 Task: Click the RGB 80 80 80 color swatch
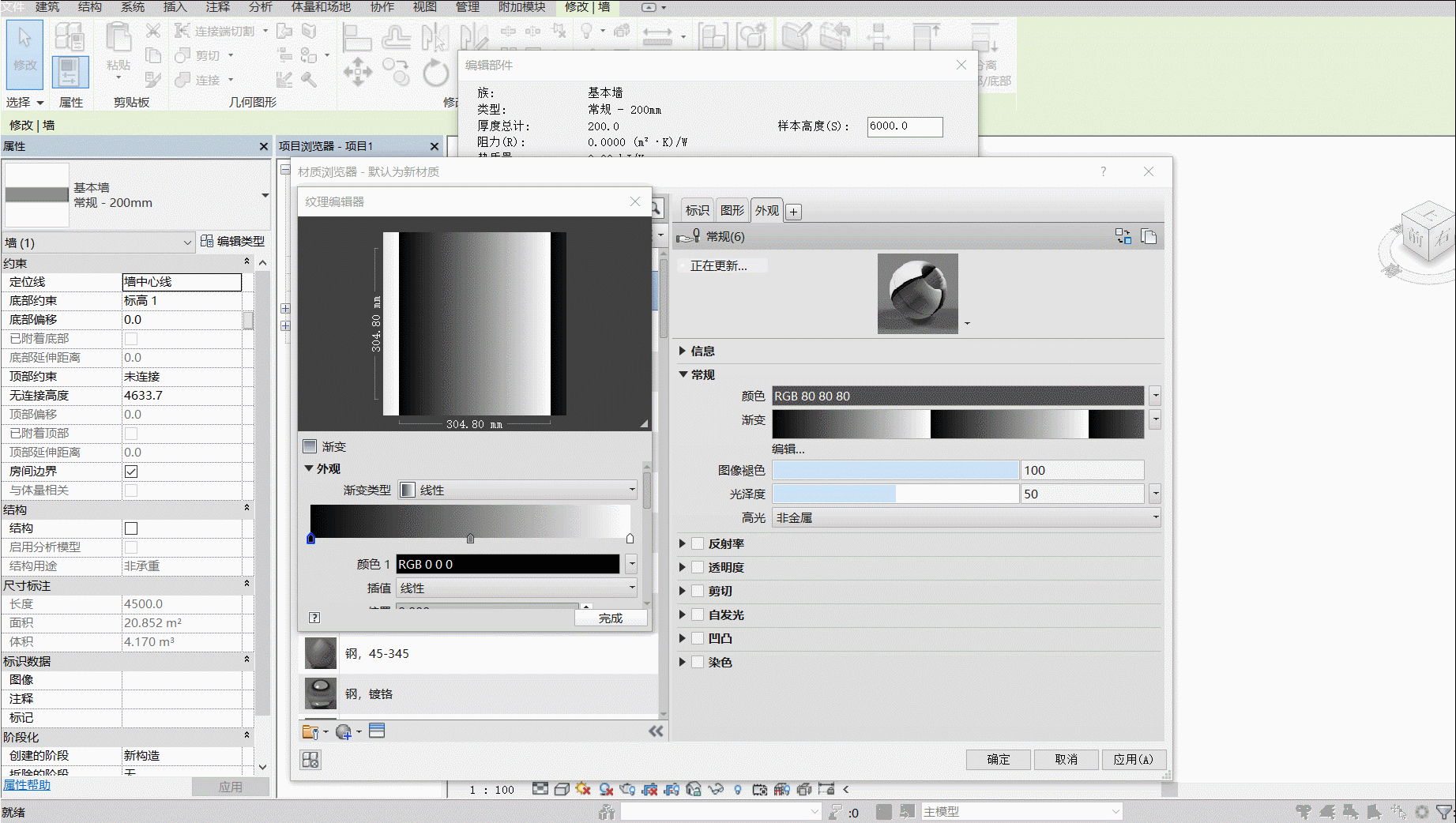pos(957,396)
